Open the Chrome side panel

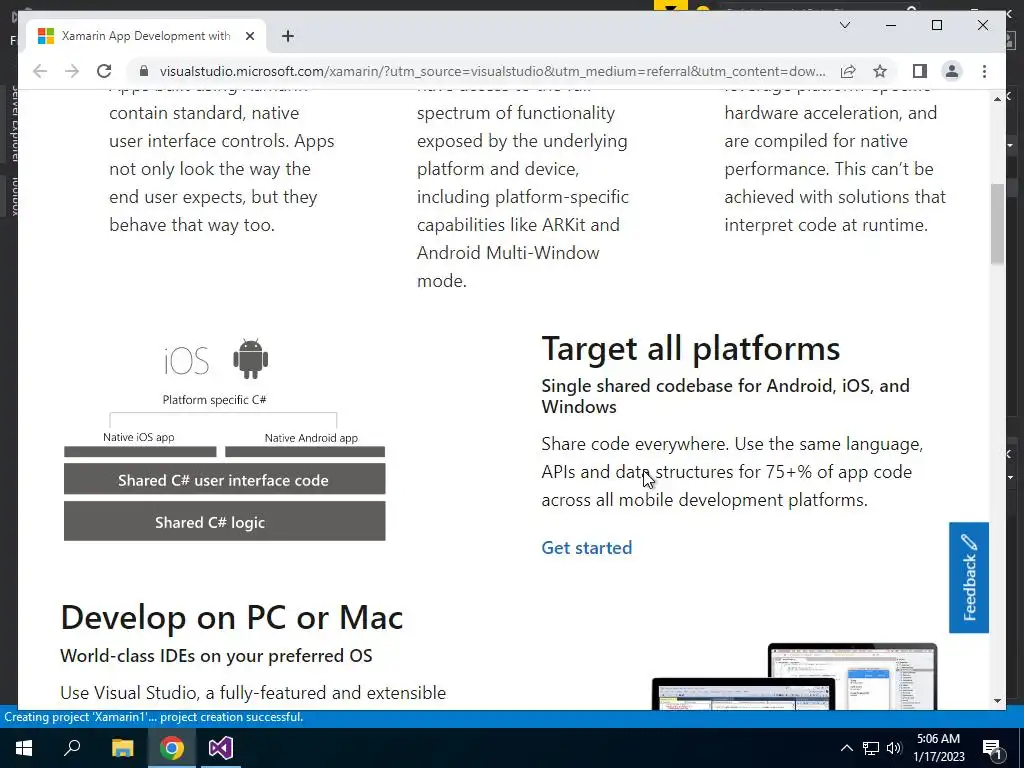[920, 71]
